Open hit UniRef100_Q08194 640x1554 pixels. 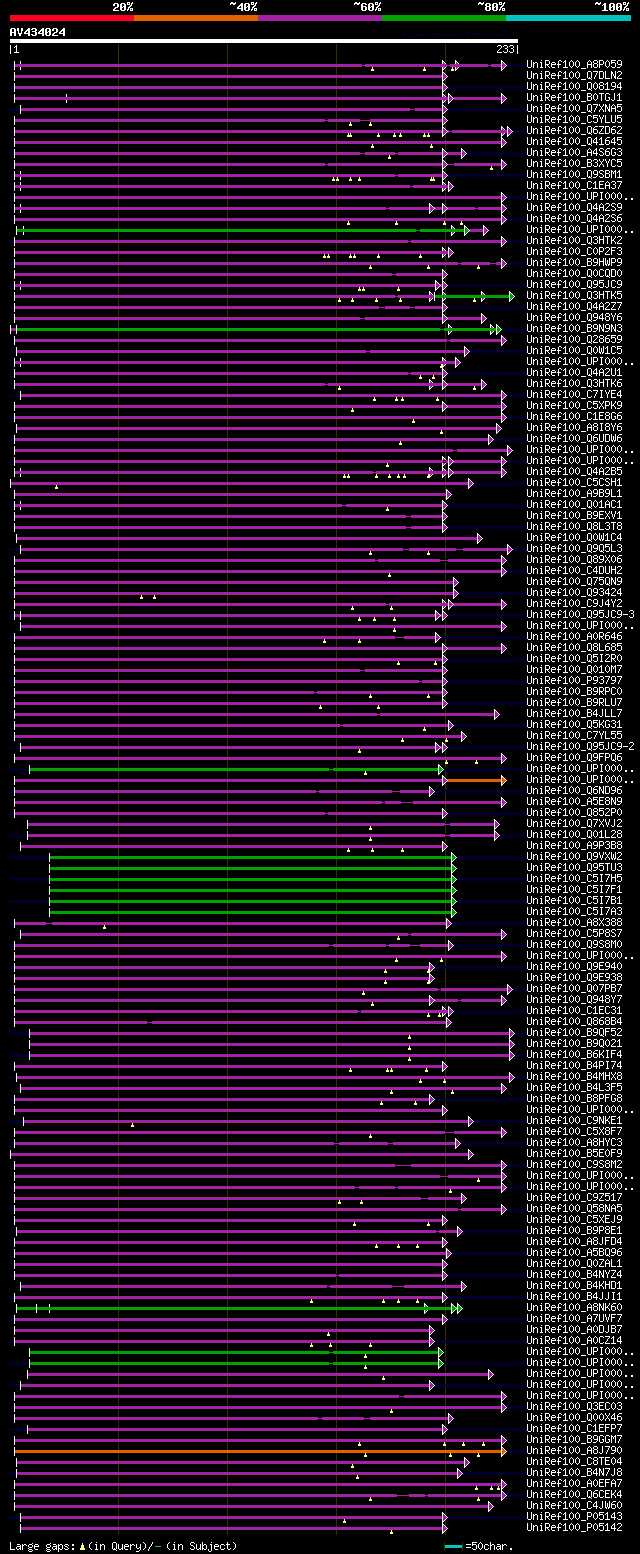click(574, 86)
